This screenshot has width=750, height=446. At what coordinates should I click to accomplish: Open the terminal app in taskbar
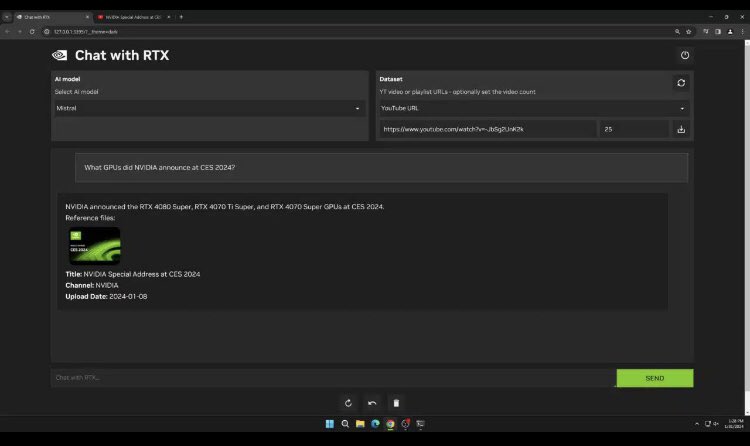pos(420,424)
